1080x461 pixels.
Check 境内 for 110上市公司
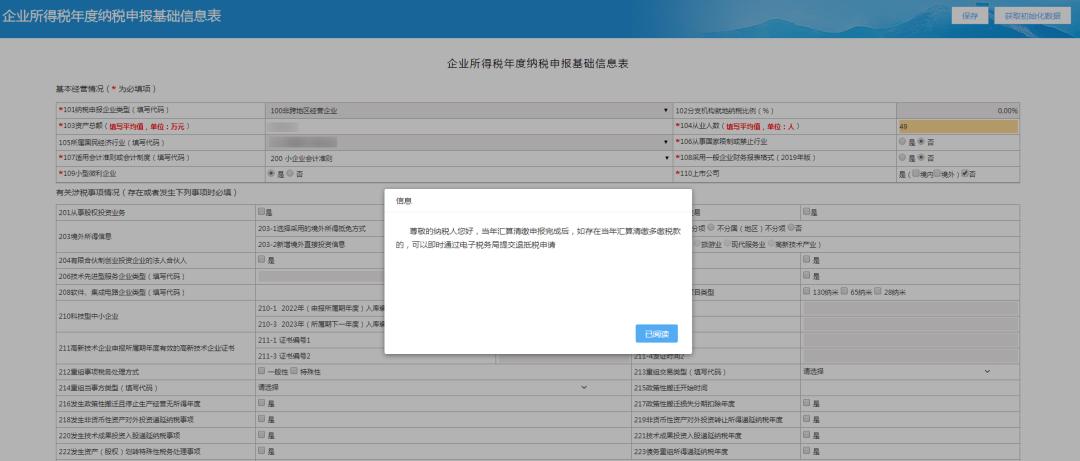tap(916, 174)
